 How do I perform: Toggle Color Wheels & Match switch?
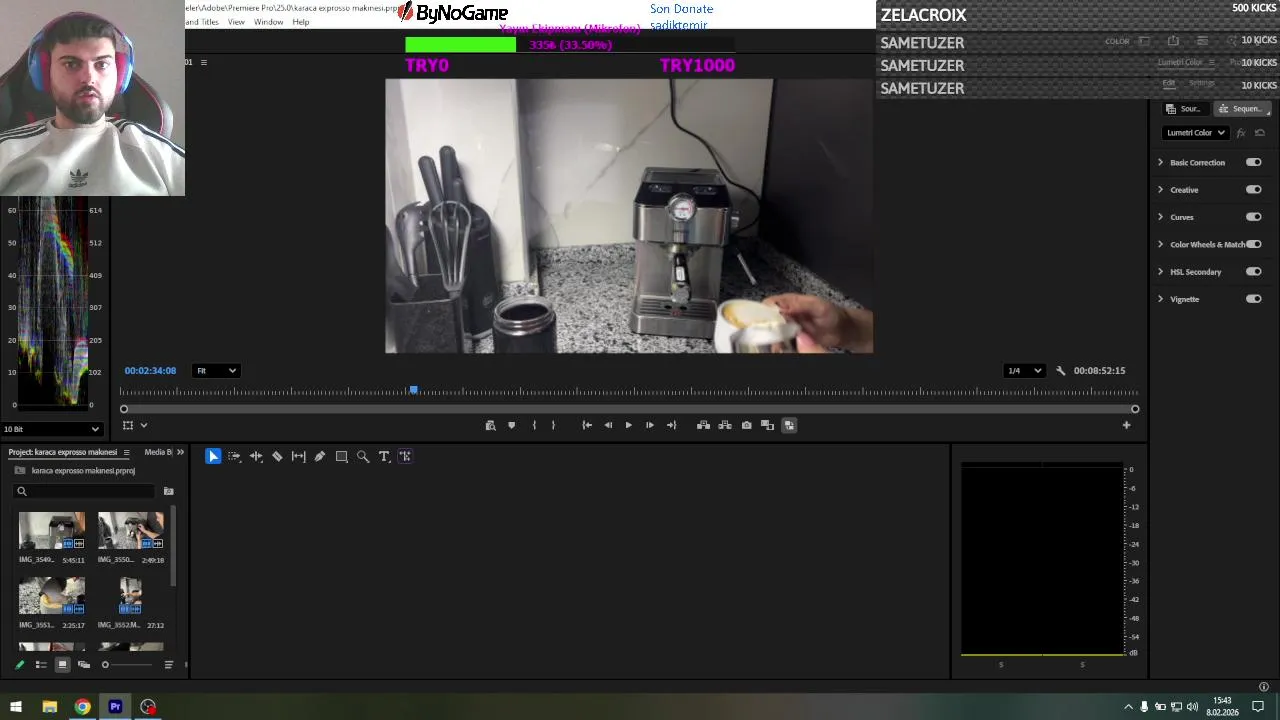point(1253,244)
